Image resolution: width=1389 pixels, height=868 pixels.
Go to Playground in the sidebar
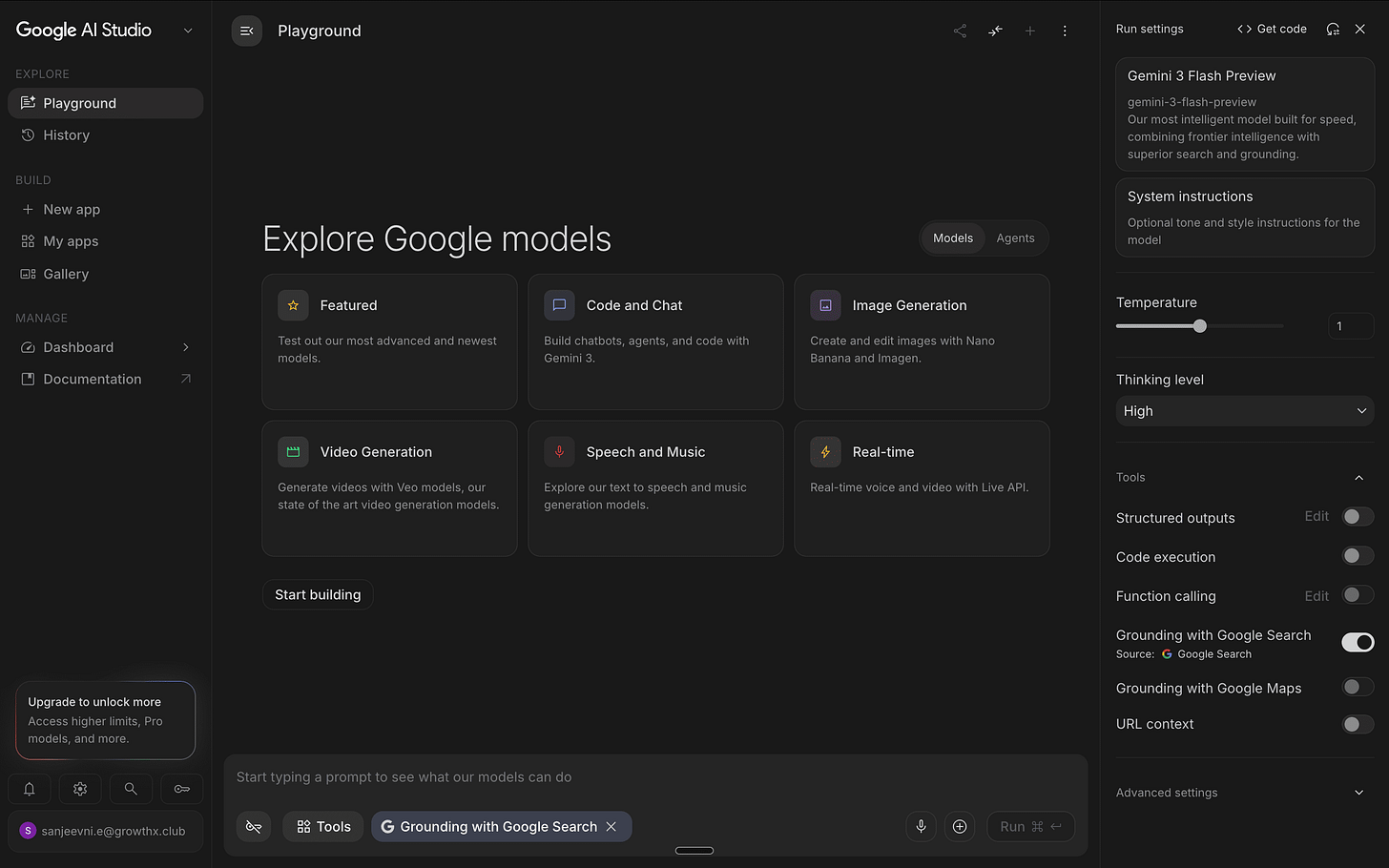click(105, 103)
